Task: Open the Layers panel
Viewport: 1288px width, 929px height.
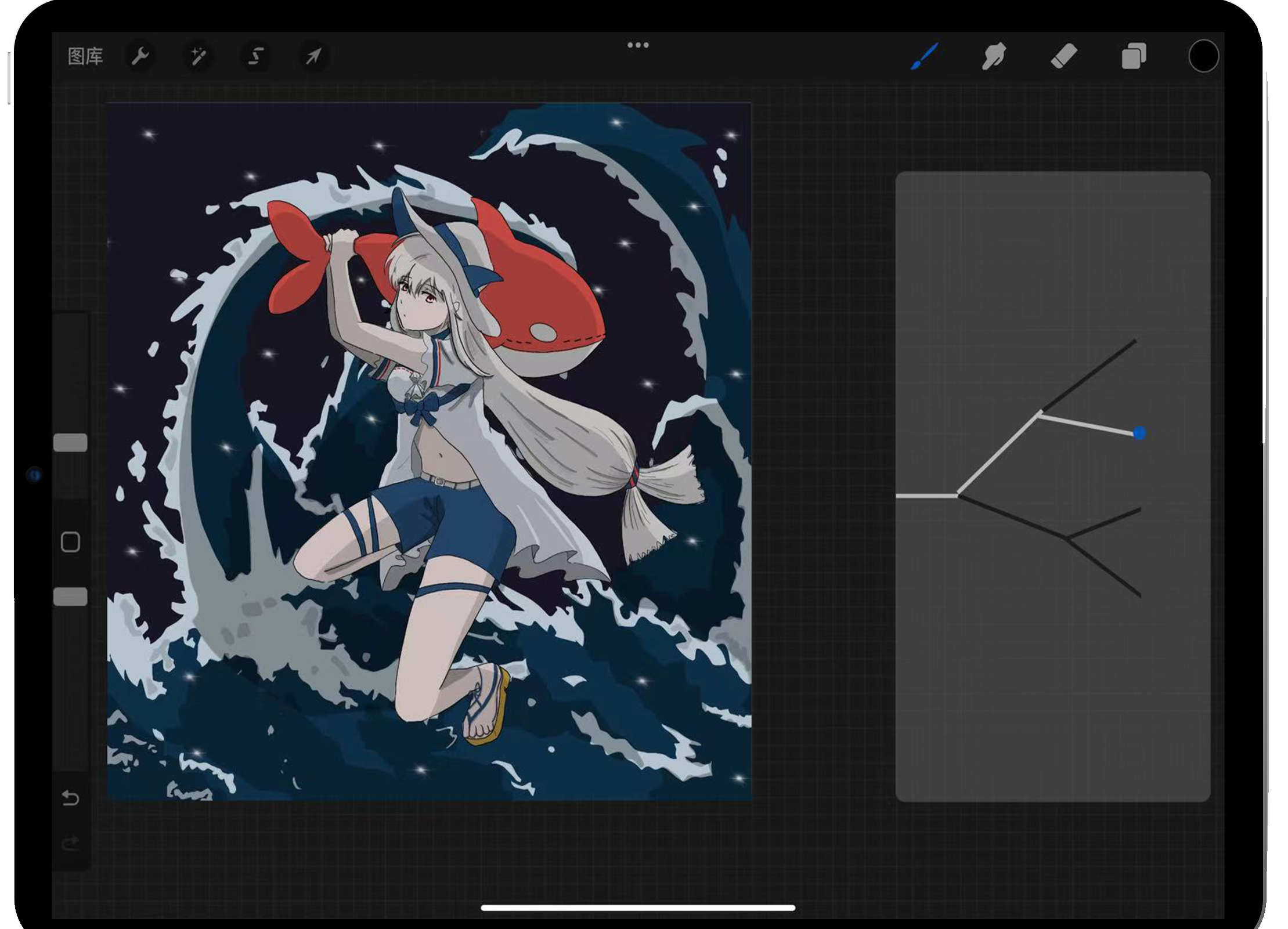Action: coord(1134,56)
